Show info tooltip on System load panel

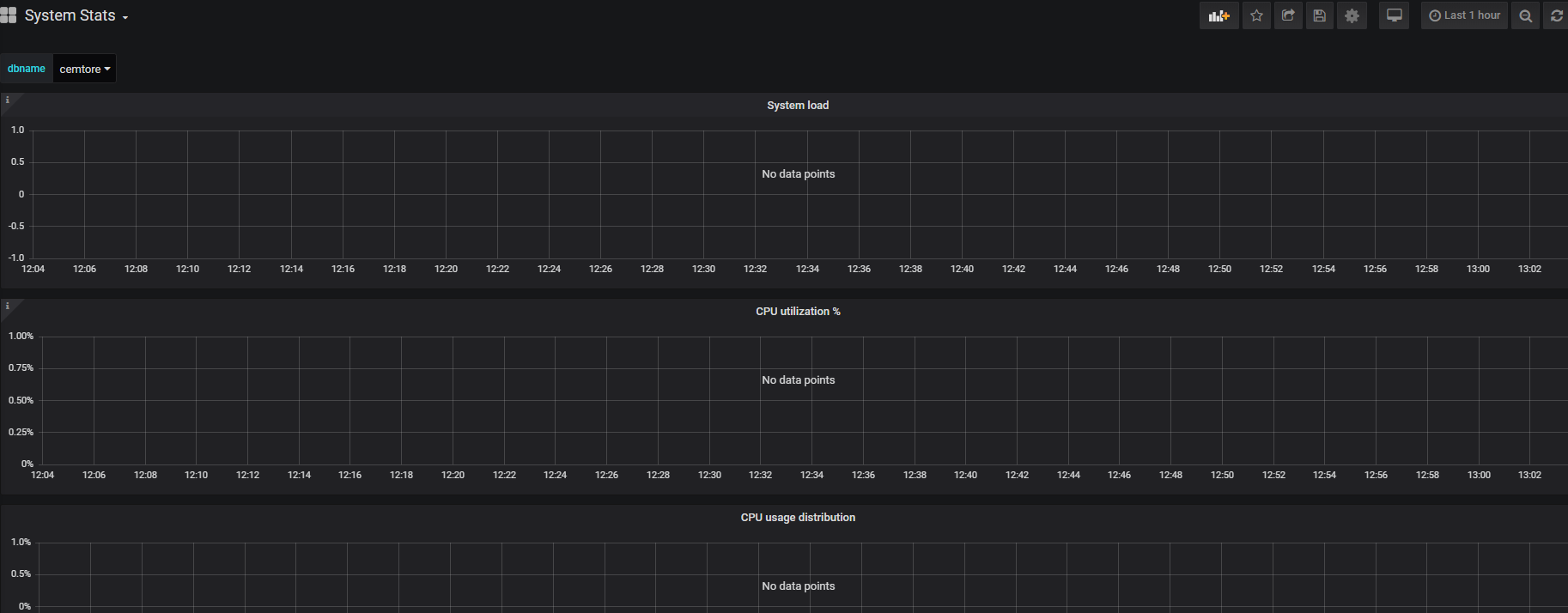7,100
